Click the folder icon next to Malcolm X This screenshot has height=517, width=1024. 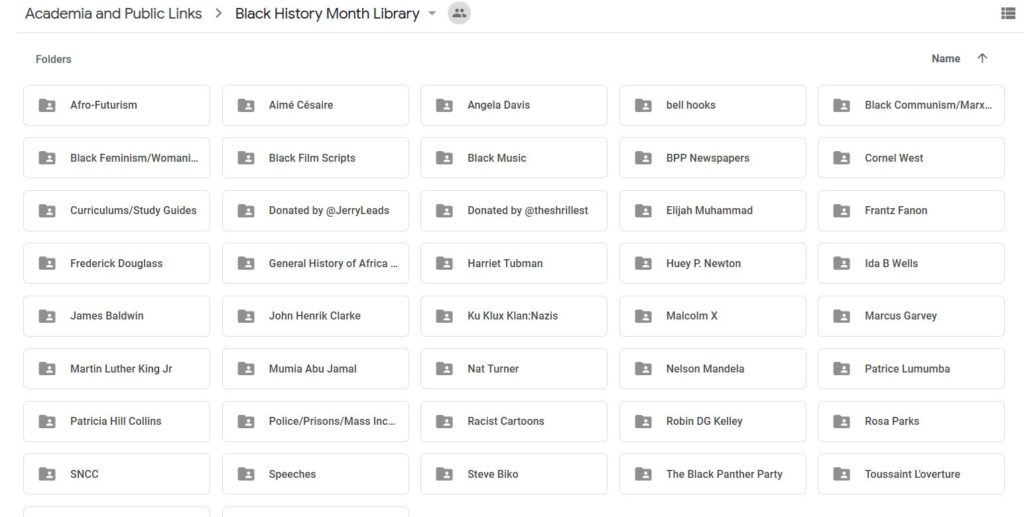pyautogui.click(x=643, y=316)
